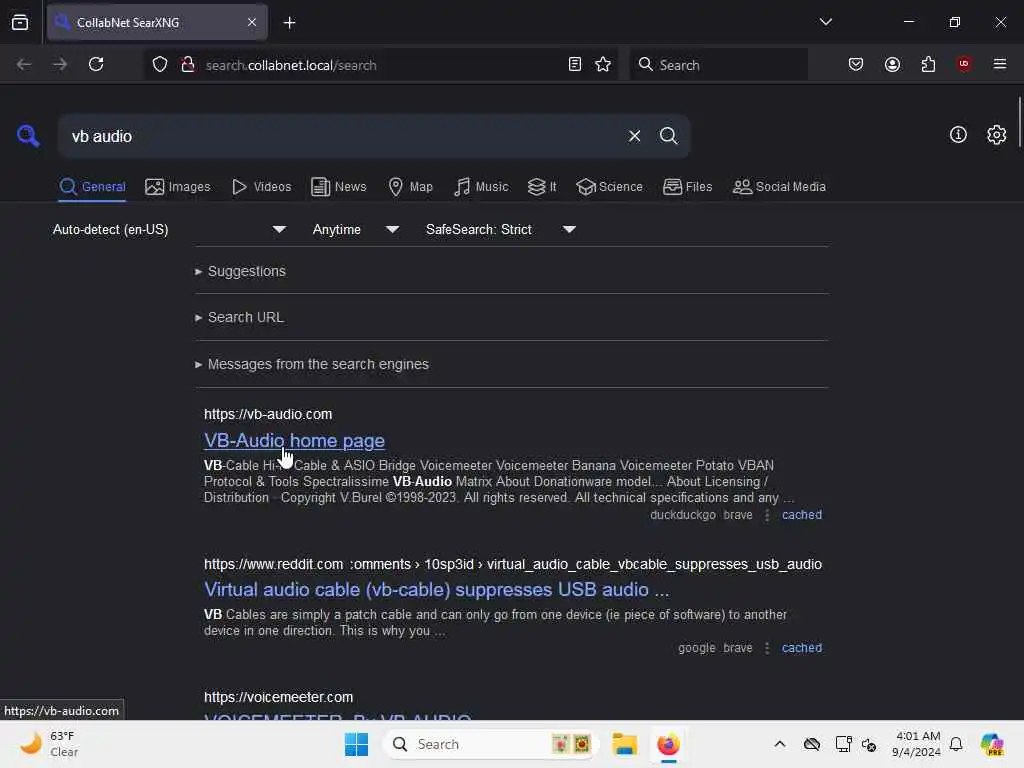Open Windows Start menu
The height and width of the screenshot is (768, 1024).
[356, 744]
